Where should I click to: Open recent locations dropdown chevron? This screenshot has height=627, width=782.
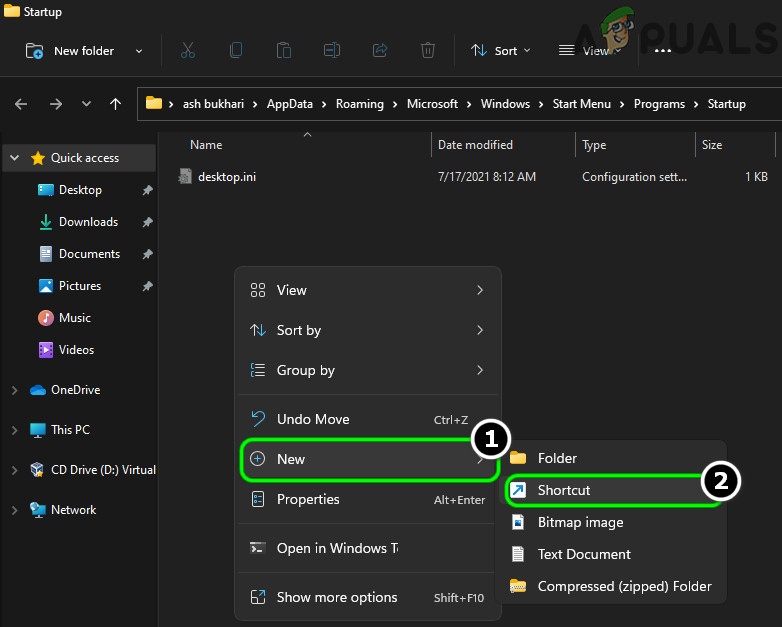(86, 104)
